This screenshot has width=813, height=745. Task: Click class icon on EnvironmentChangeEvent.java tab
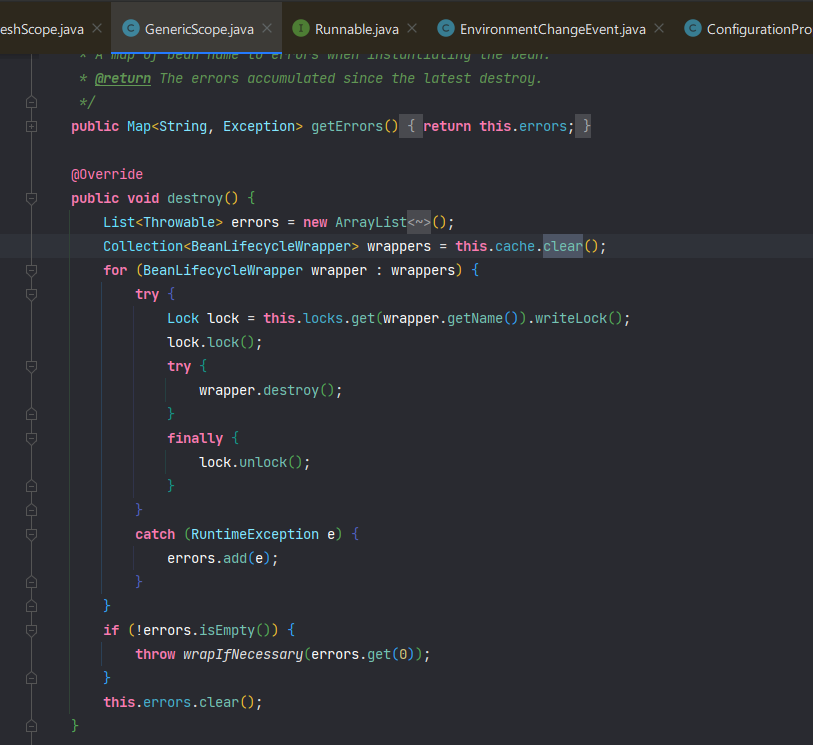(x=446, y=29)
